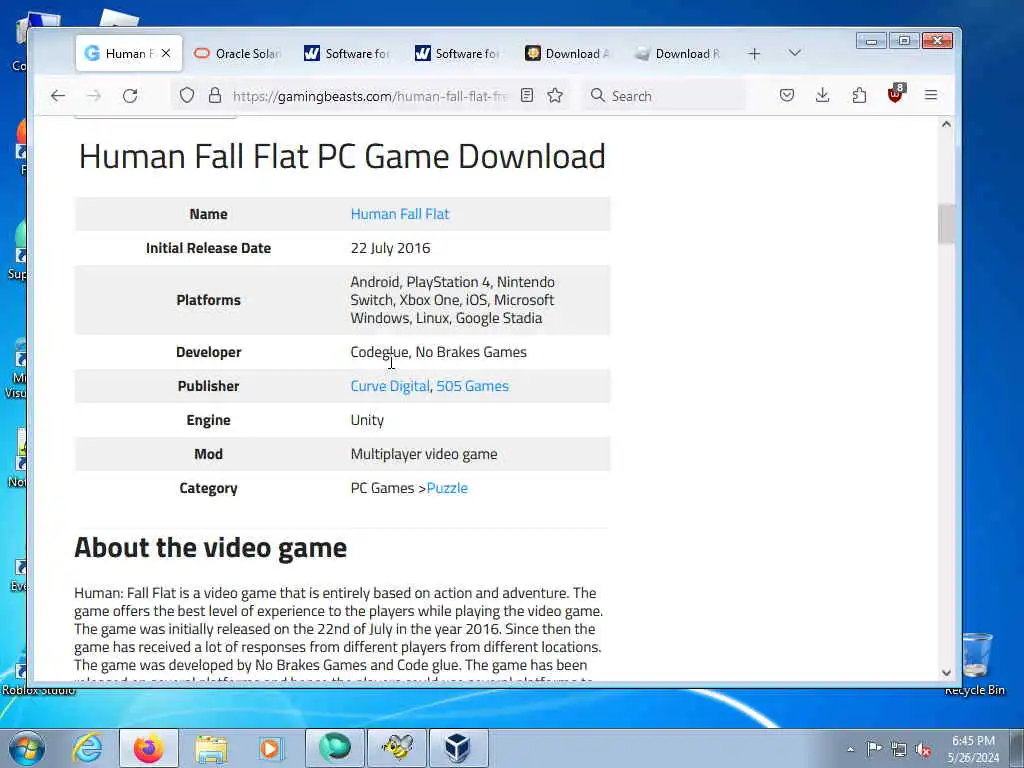
Task: Open the uBlock Origin extension icon
Action: point(895,95)
